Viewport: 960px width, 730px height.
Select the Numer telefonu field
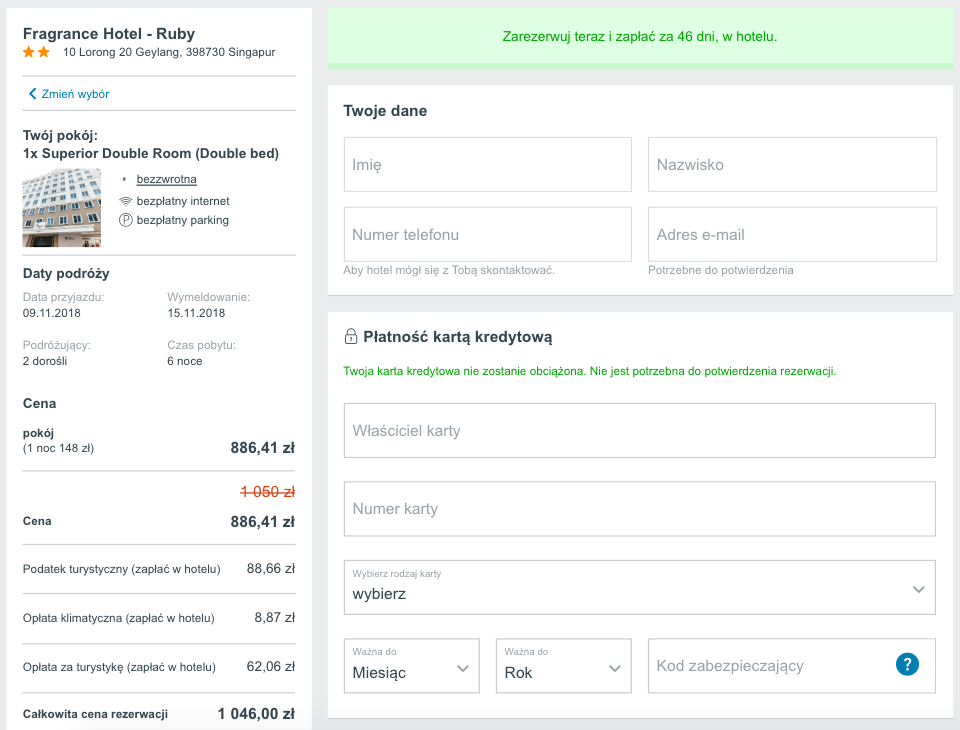pos(488,235)
